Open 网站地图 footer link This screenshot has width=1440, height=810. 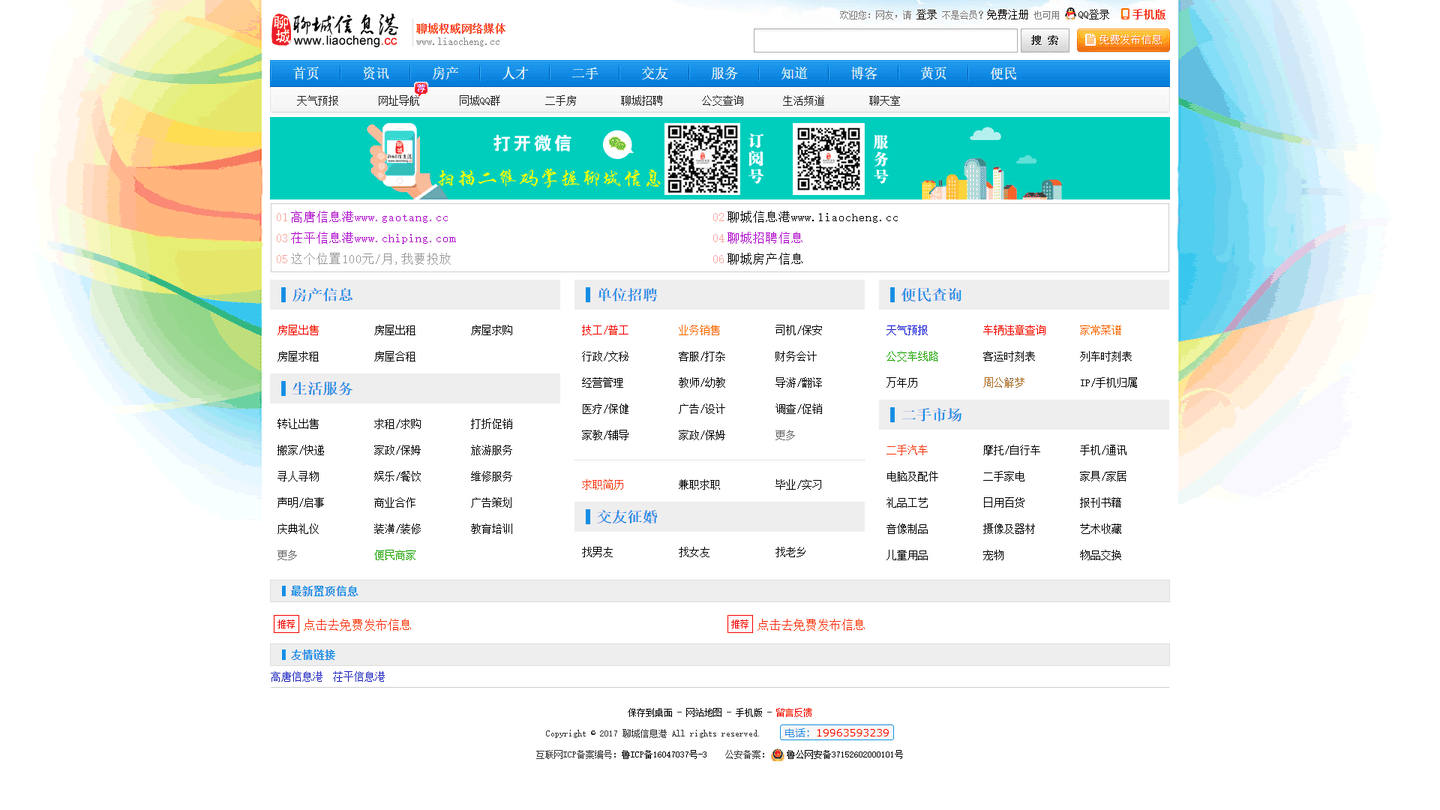click(704, 713)
